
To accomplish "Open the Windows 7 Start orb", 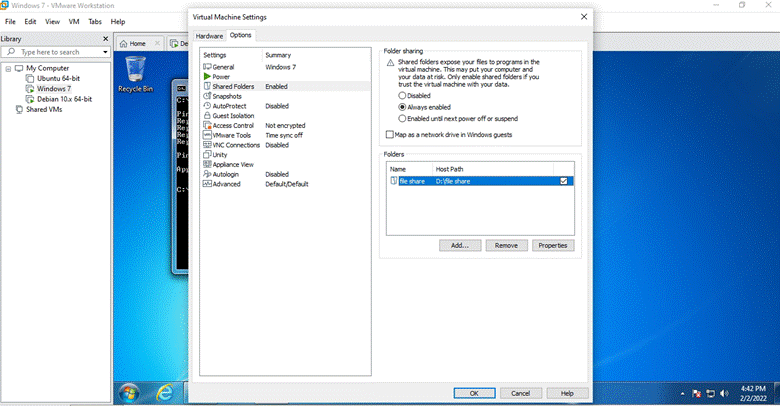I will (129, 394).
